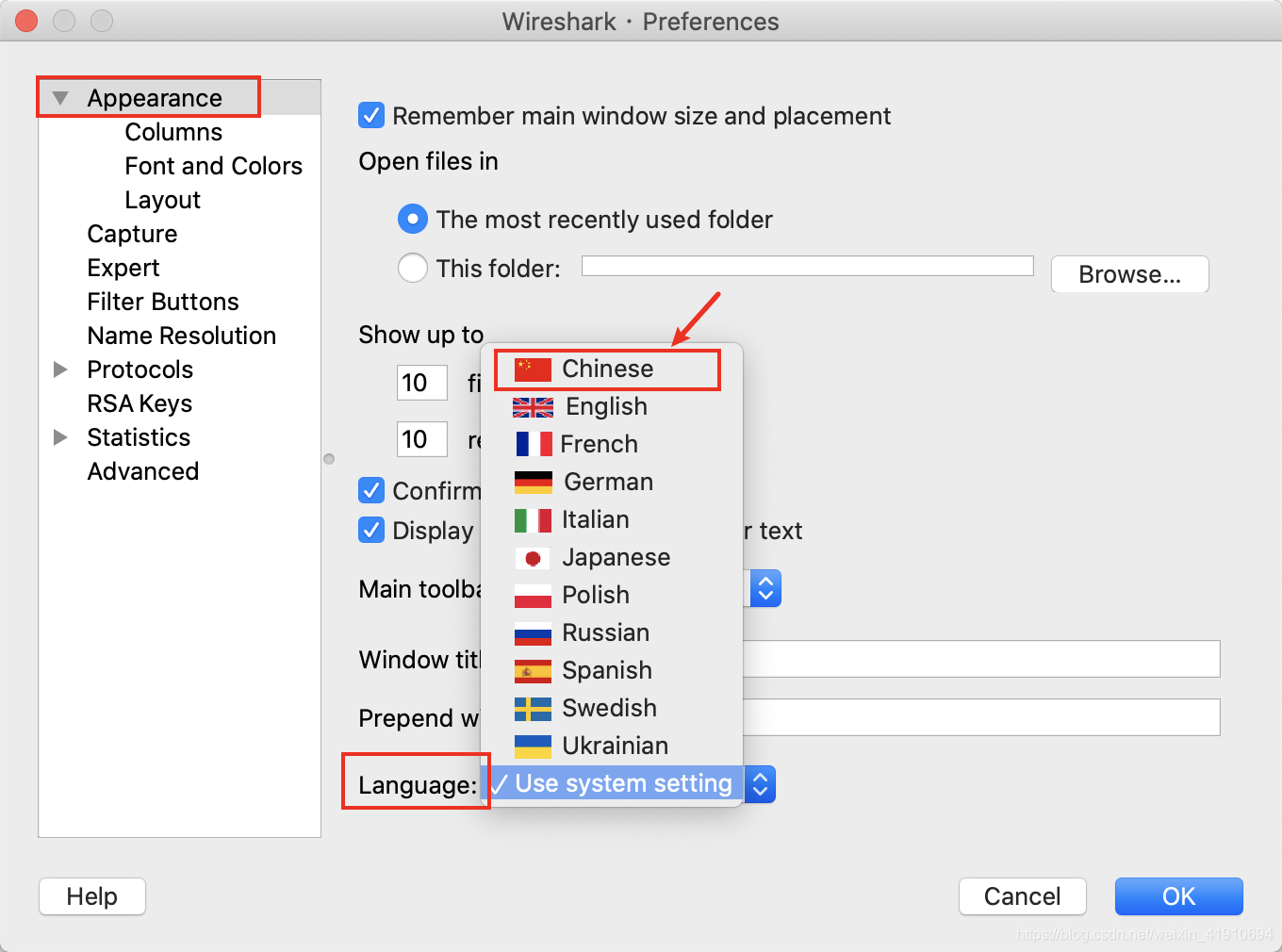This screenshot has height=952, width=1282.
Task: Select the Statistics tree item label
Action: pyautogui.click(x=139, y=437)
